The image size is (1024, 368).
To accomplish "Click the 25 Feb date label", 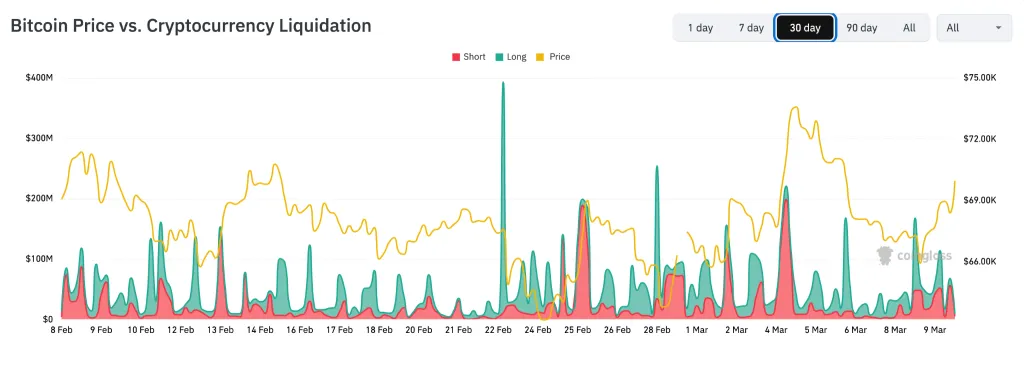I will [578, 330].
